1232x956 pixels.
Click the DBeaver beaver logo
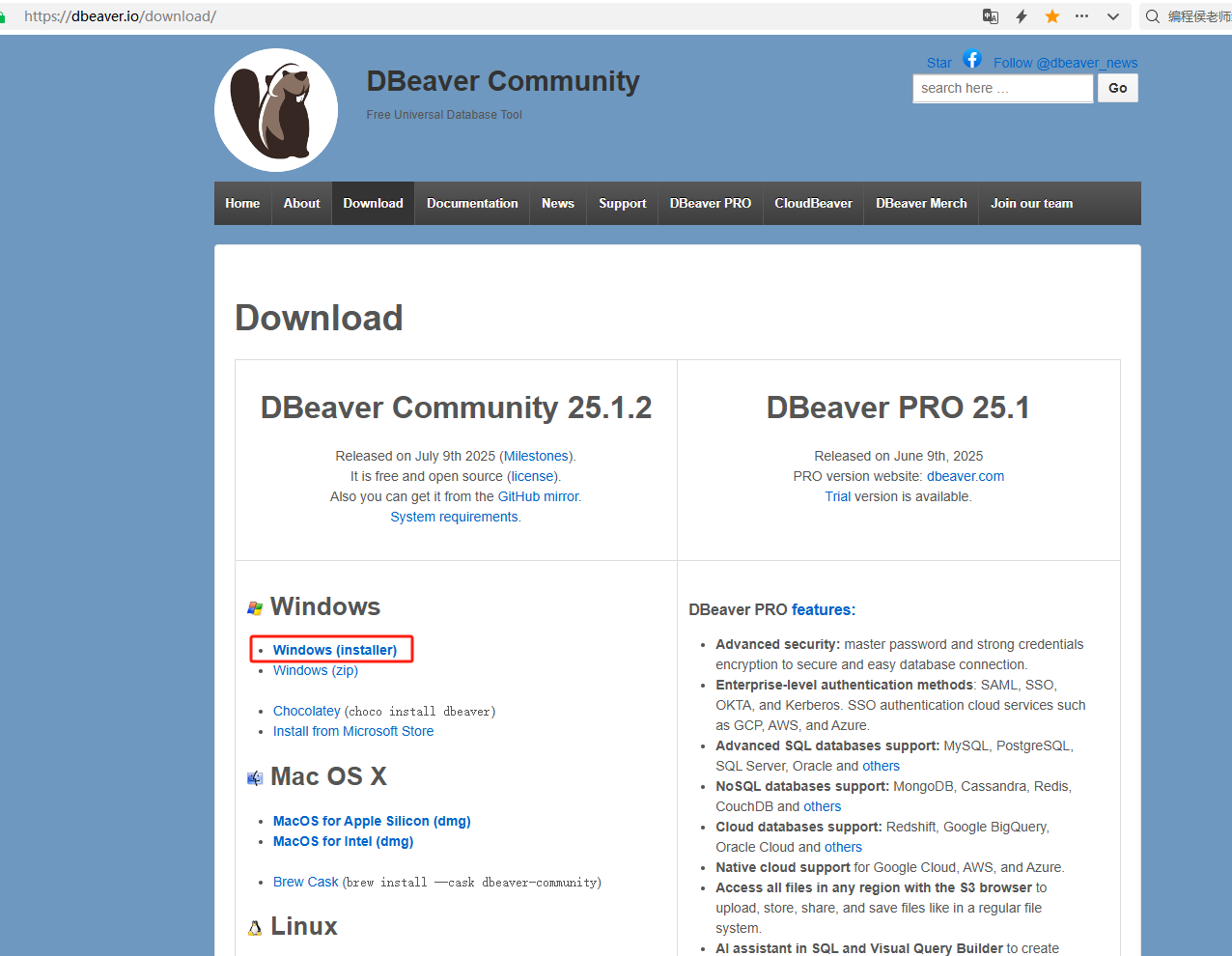276,110
